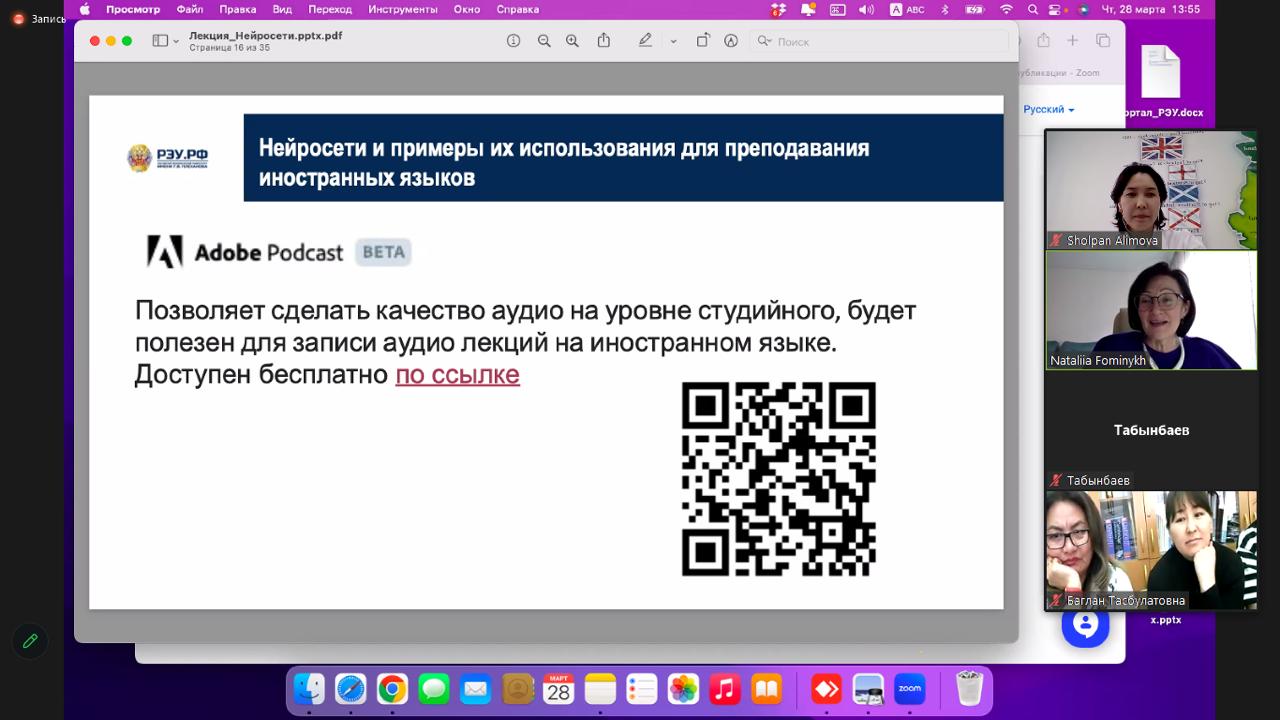Zoom out of the PDF page
Viewport: 1280px width, 720px height.
[x=544, y=41]
